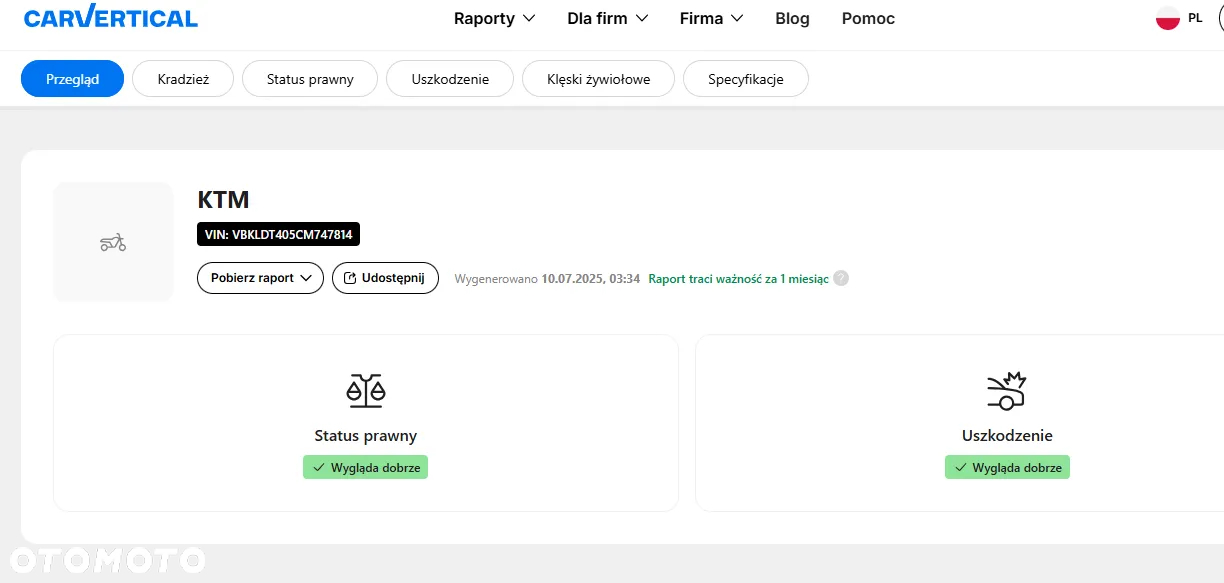Click the Uszkodzenie card heading
Image resolution: width=1224 pixels, height=583 pixels.
coord(1007,436)
